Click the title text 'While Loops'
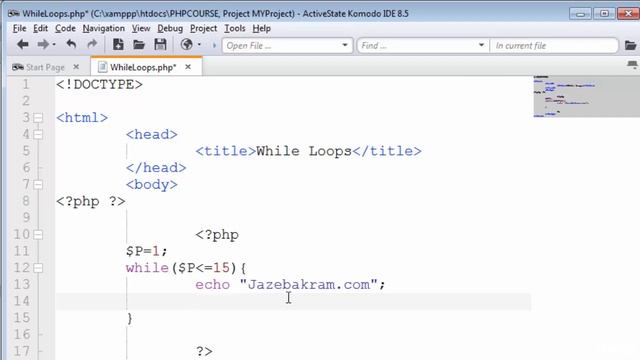The height and width of the screenshot is (360, 640). pyautogui.click(x=304, y=151)
